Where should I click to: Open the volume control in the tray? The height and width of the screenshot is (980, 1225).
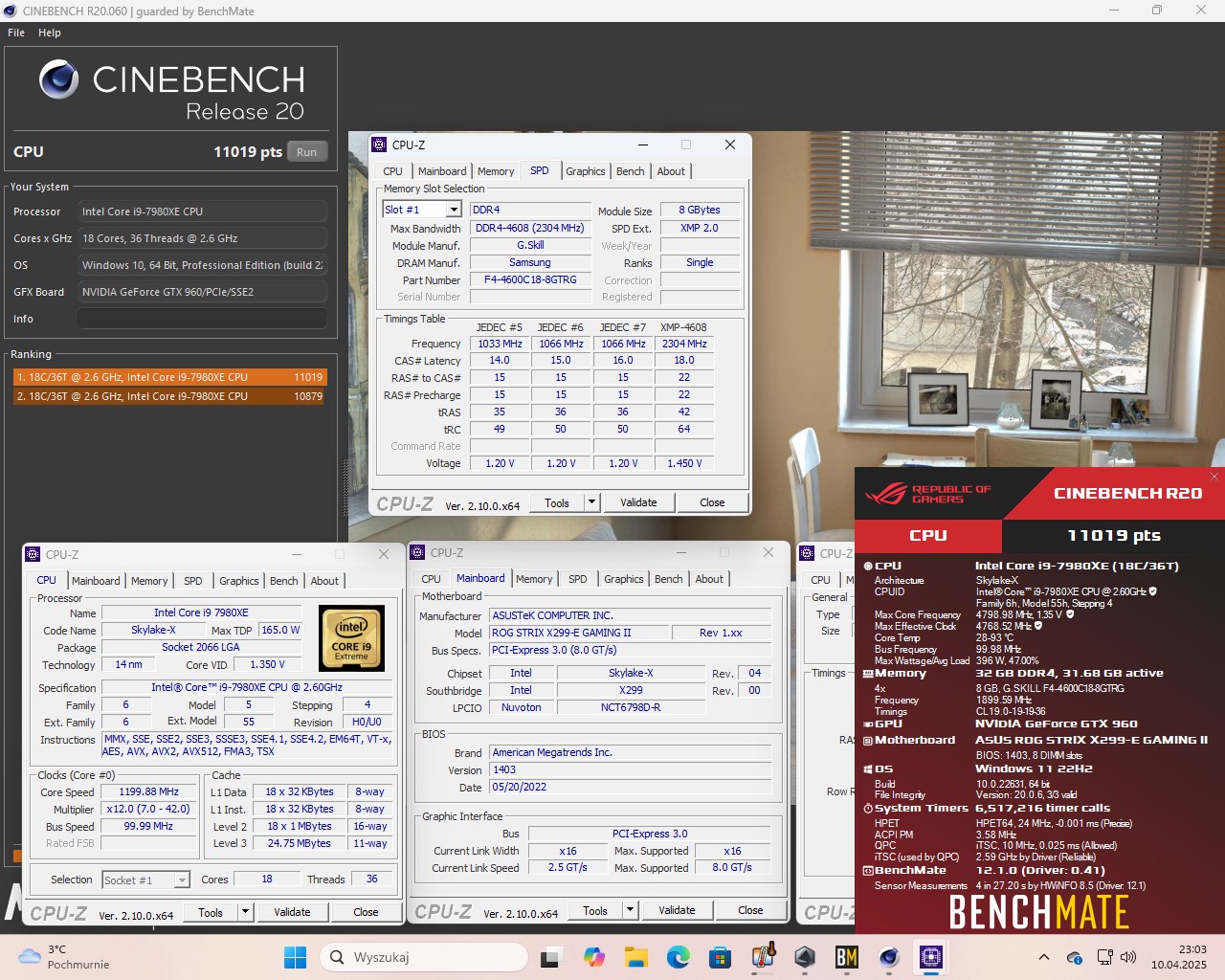pyautogui.click(x=1128, y=957)
